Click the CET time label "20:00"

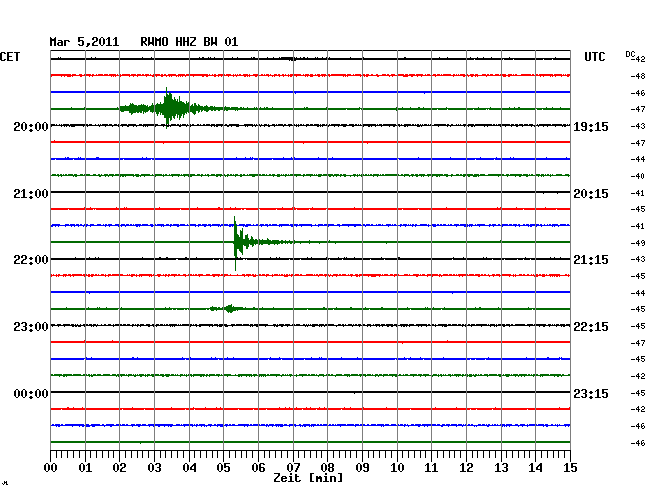pos(31,126)
